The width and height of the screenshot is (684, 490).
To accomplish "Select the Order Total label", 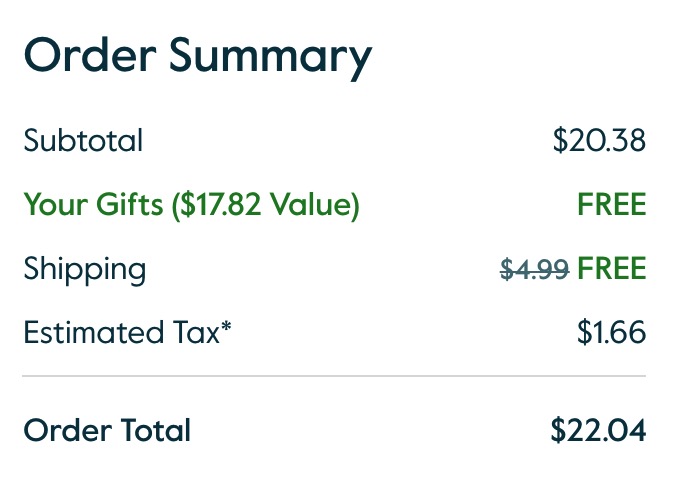I will coord(107,431).
